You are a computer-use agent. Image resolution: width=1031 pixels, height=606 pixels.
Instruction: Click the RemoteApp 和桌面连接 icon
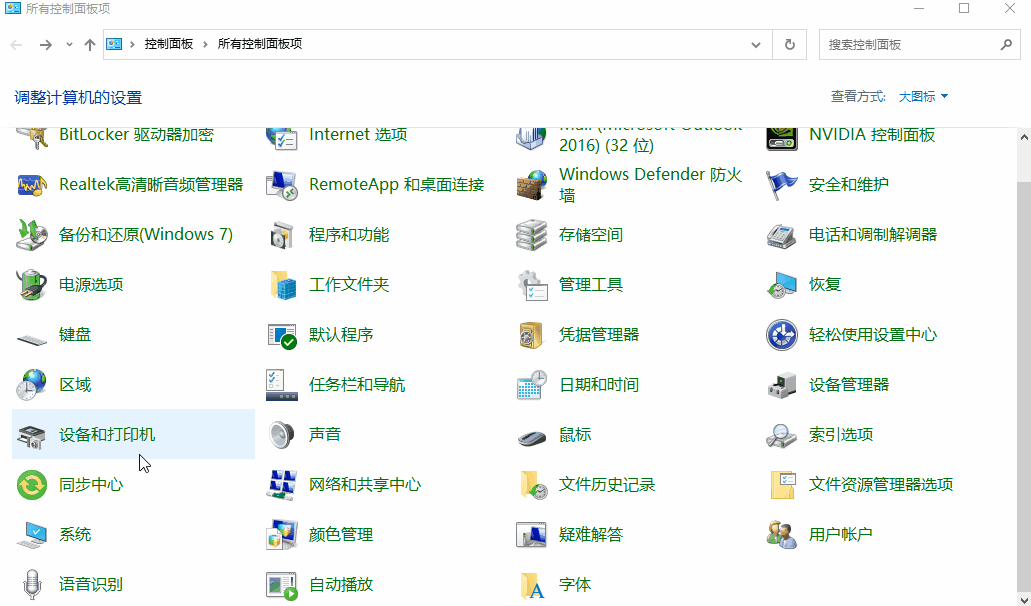coord(281,185)
